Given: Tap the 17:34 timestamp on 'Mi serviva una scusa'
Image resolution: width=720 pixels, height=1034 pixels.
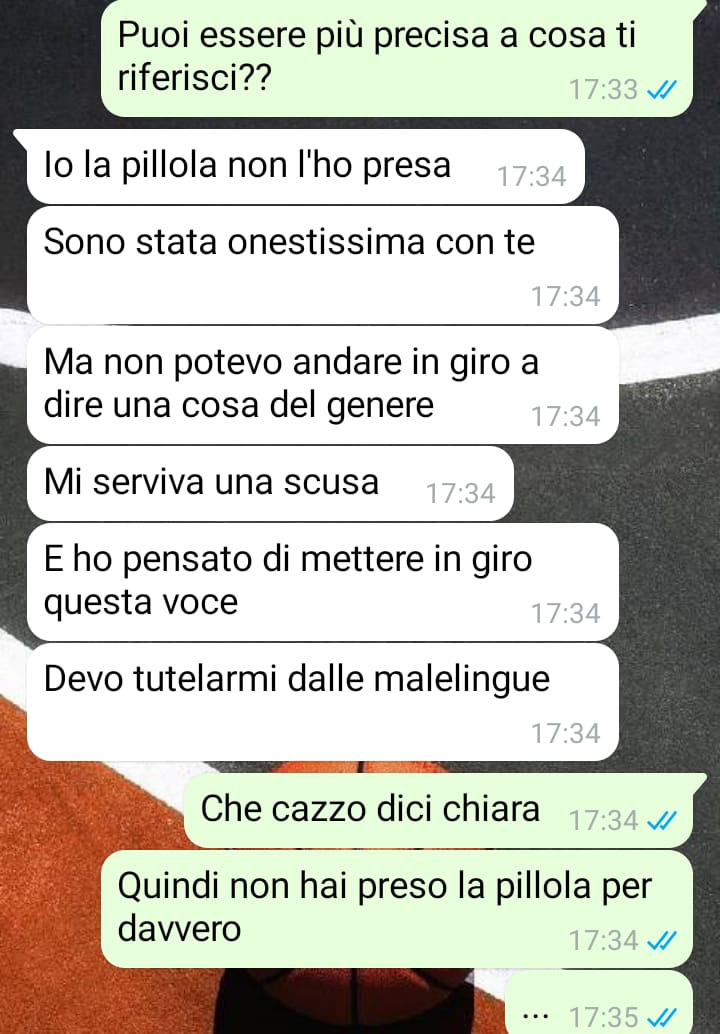Looking at the screenshot, I should coord(460,493).
